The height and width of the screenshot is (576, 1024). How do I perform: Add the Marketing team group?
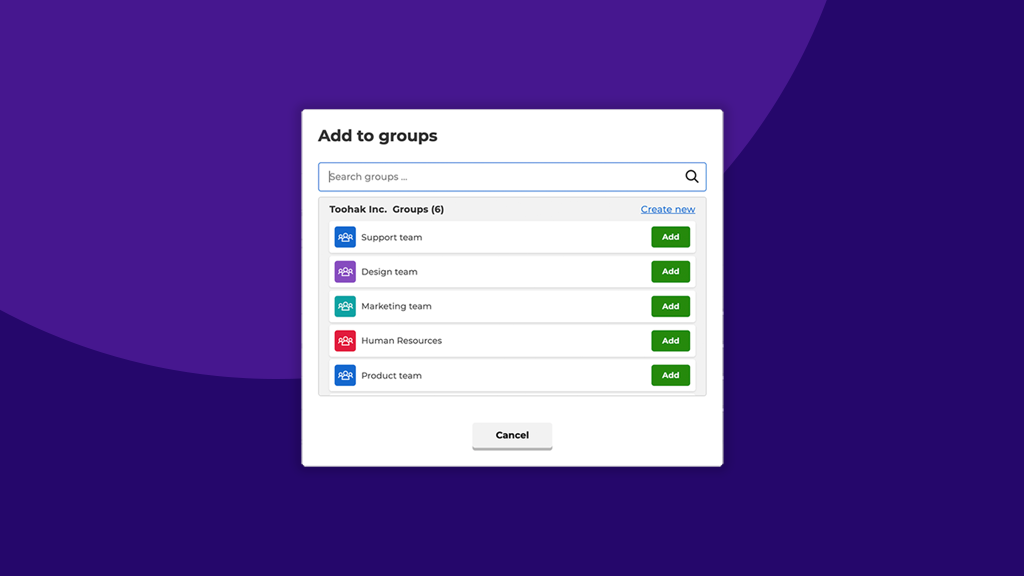point(670,306)
